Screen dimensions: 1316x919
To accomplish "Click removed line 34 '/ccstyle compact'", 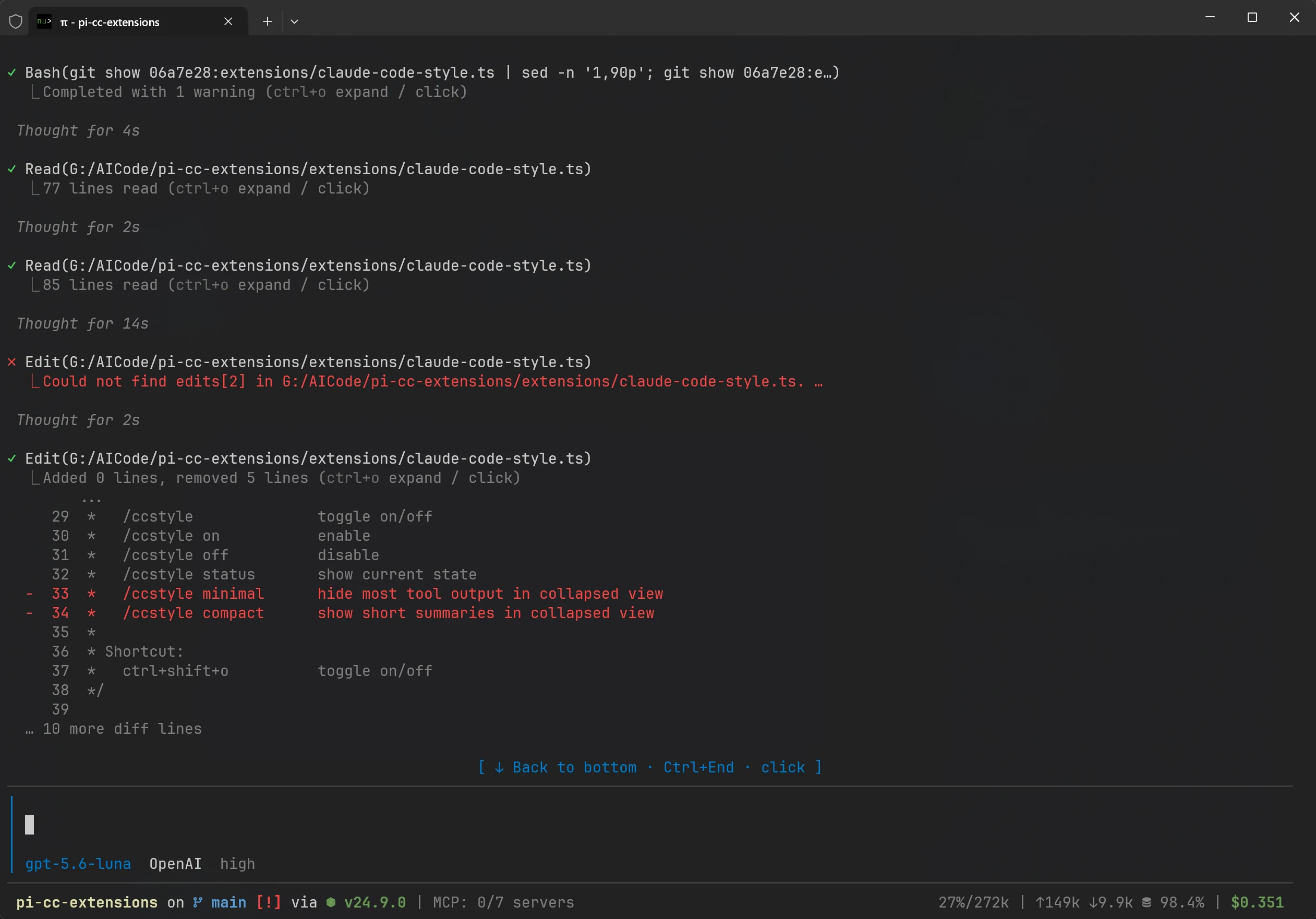I will pos(340,613).
